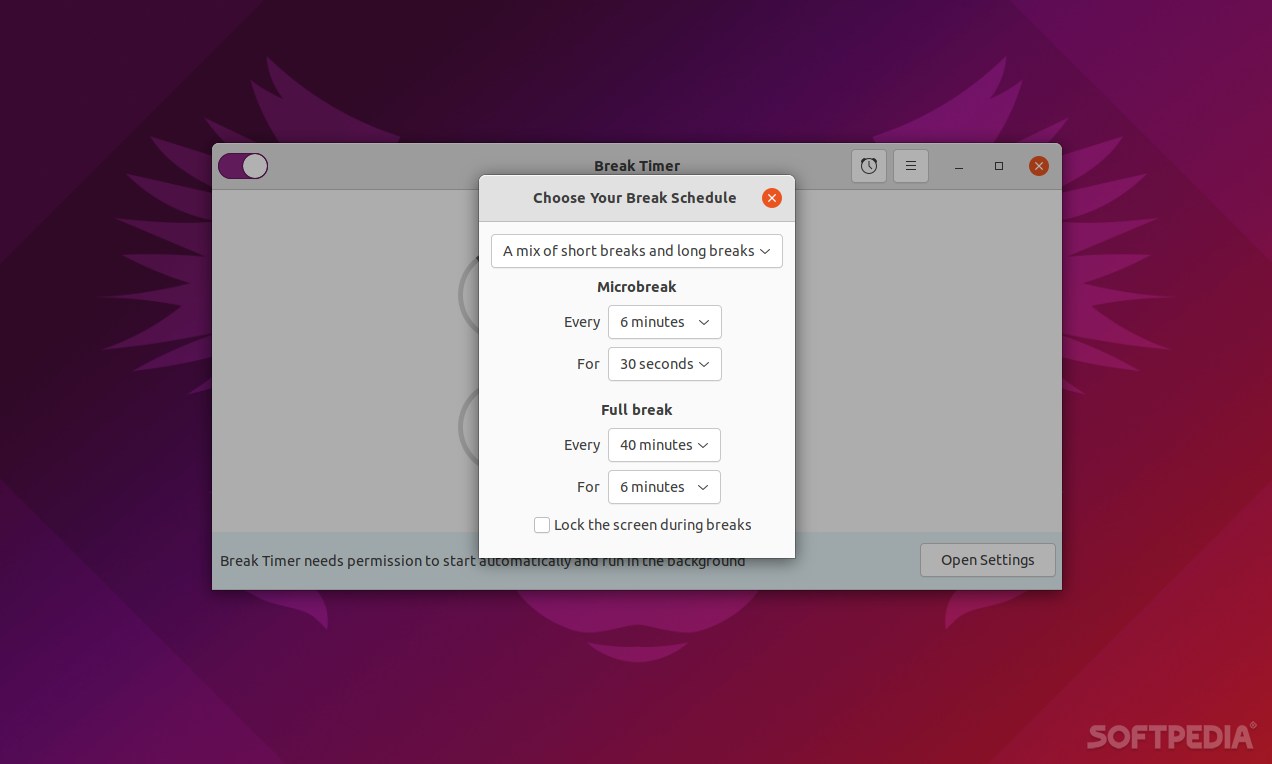Close the Break Timer main window

(1039, 166)
